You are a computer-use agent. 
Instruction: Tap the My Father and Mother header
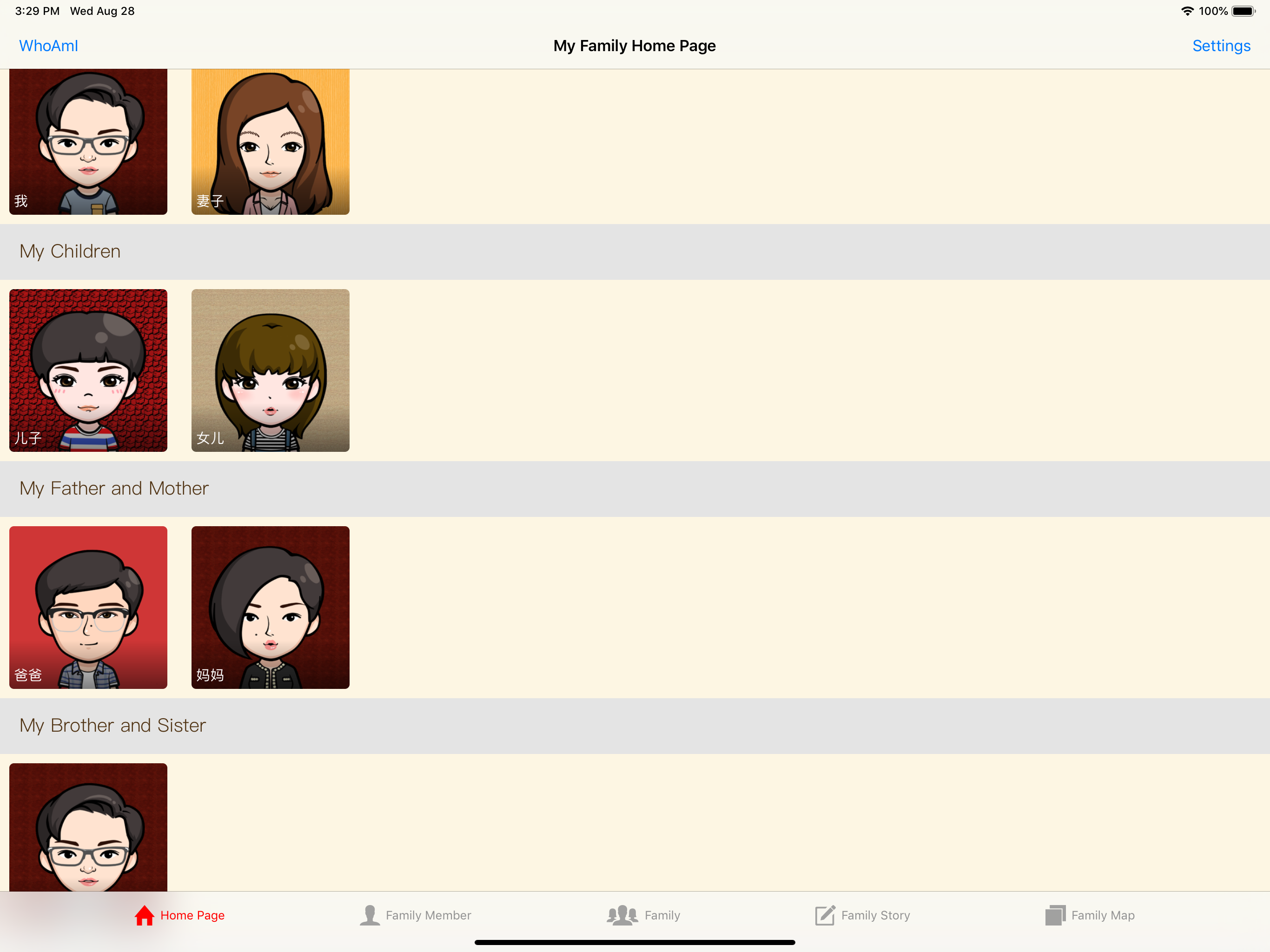[635, 489]
